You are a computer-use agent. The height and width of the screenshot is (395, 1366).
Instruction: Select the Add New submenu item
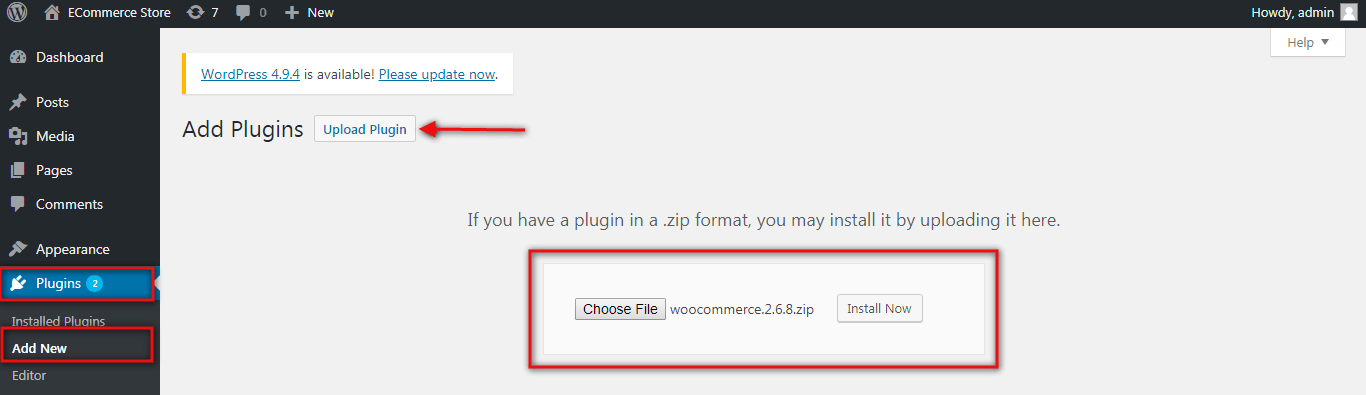(39, 348)
